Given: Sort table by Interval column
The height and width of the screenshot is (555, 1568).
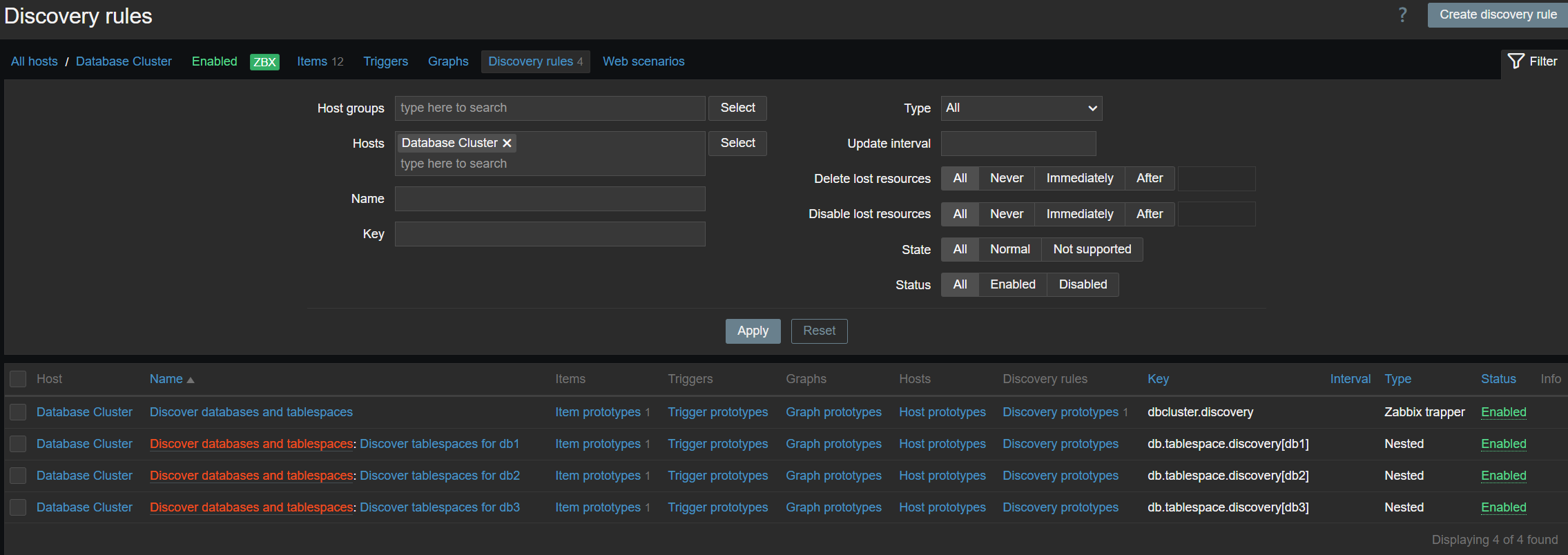Looking at the screenshot, I should (1350, 379).
